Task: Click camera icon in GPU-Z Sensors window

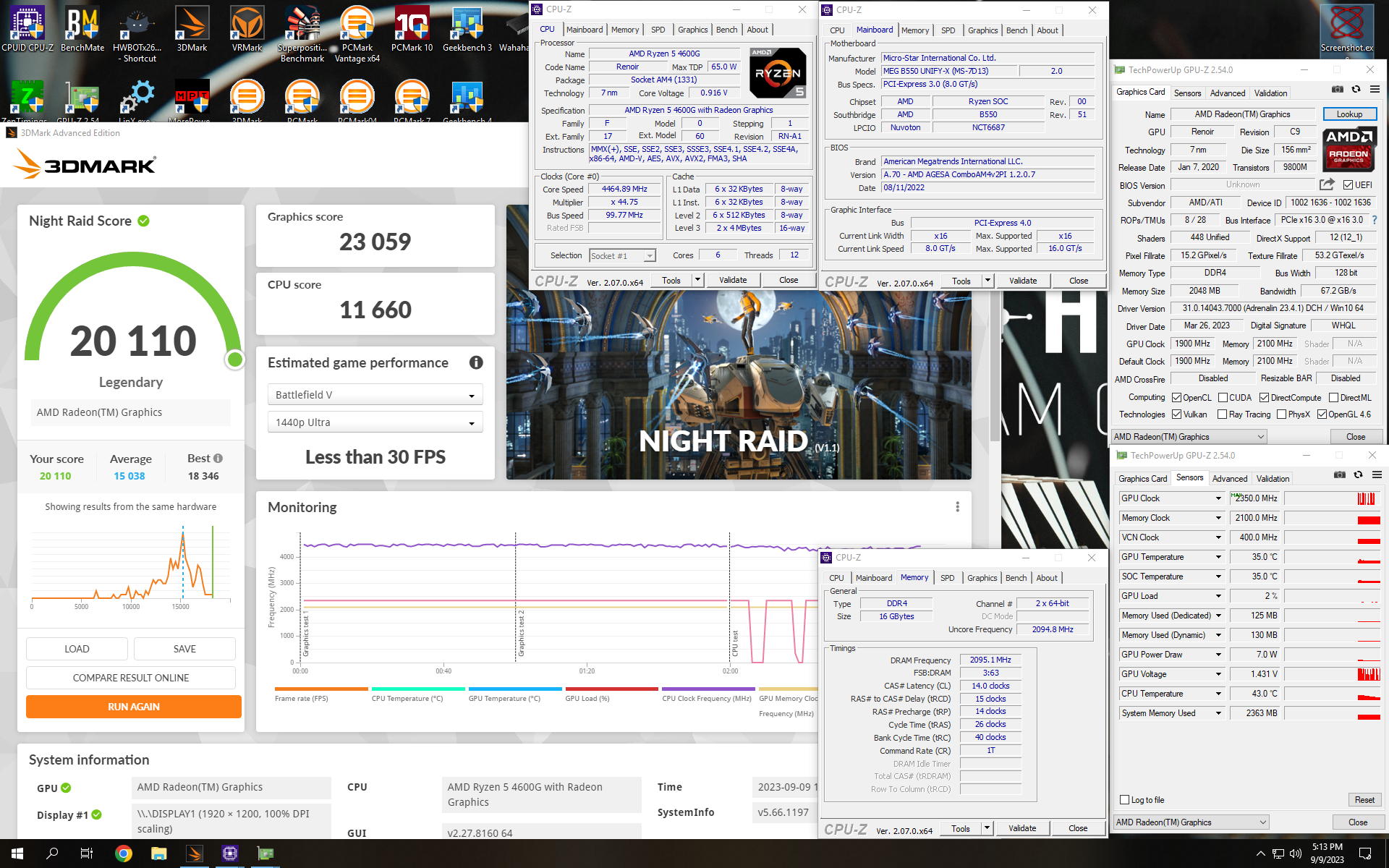Action: pyautogui.click(x=1340, y=475)
